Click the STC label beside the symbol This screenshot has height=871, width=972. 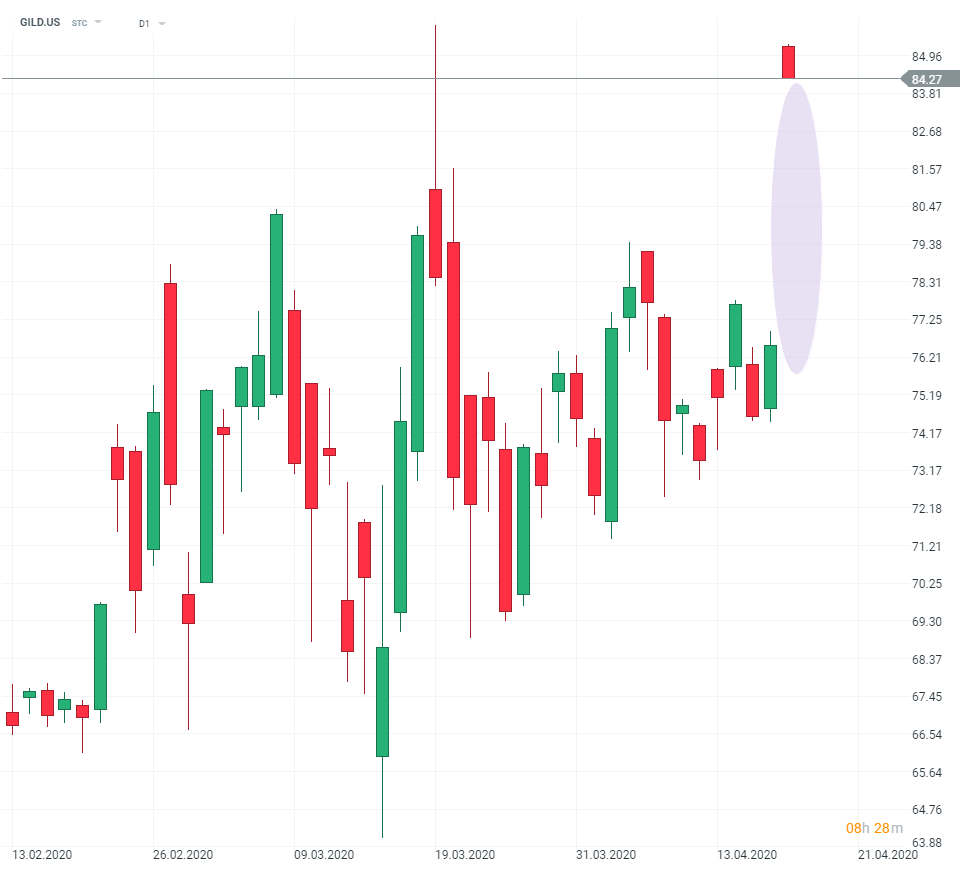80,22
